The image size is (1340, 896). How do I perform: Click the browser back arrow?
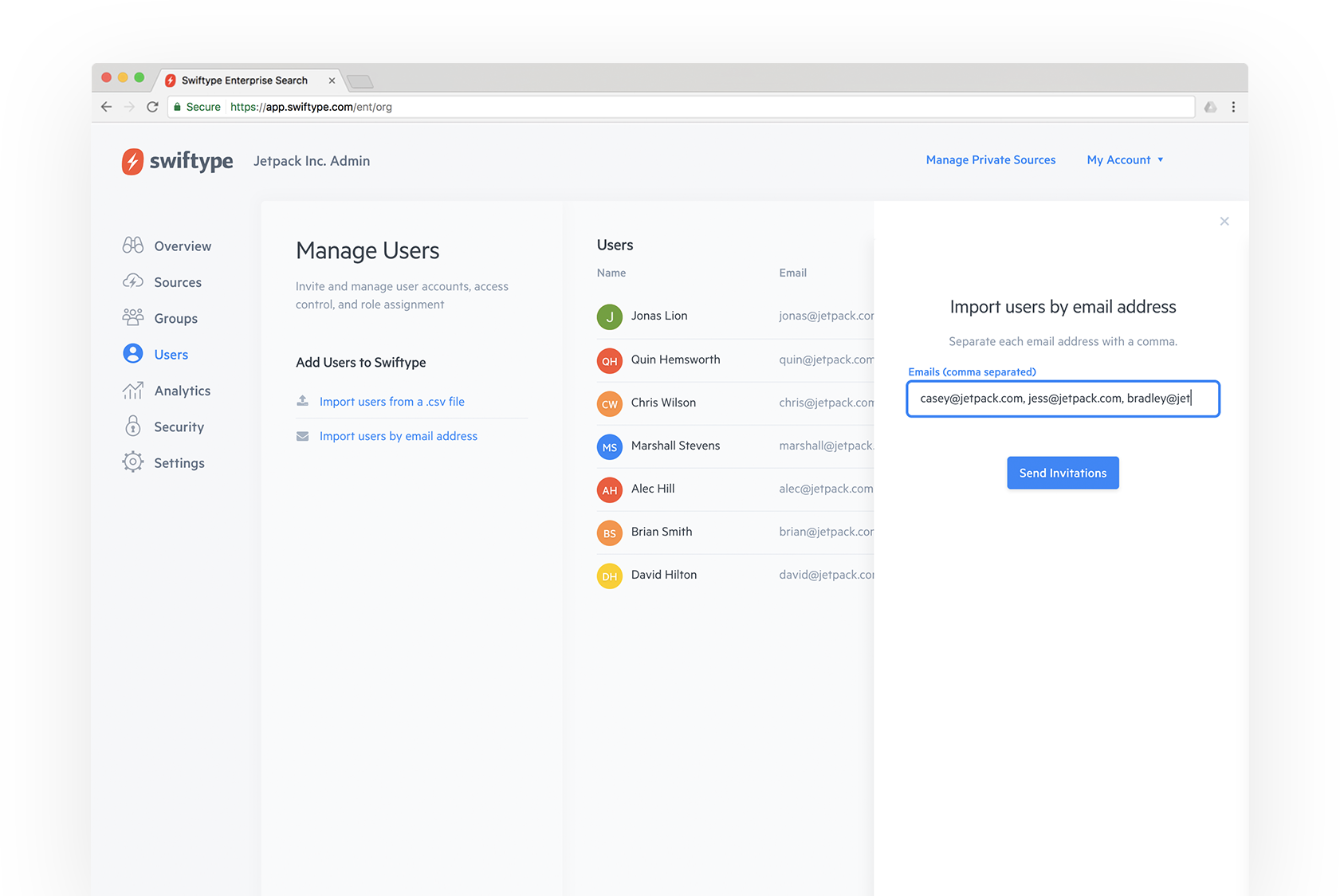pyautogui.click(x=106, y=107)
